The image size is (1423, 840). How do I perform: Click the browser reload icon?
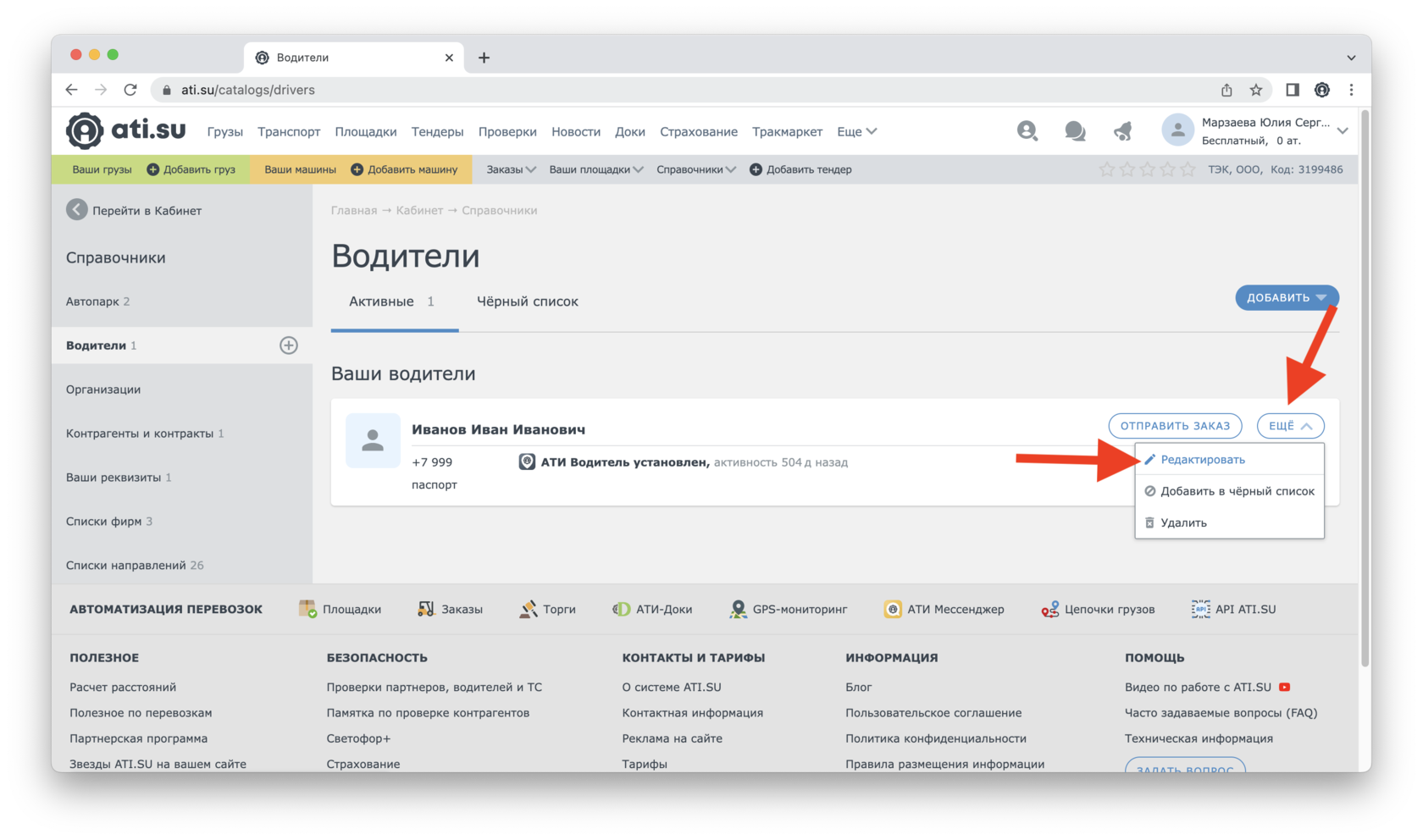coord(130,90)
